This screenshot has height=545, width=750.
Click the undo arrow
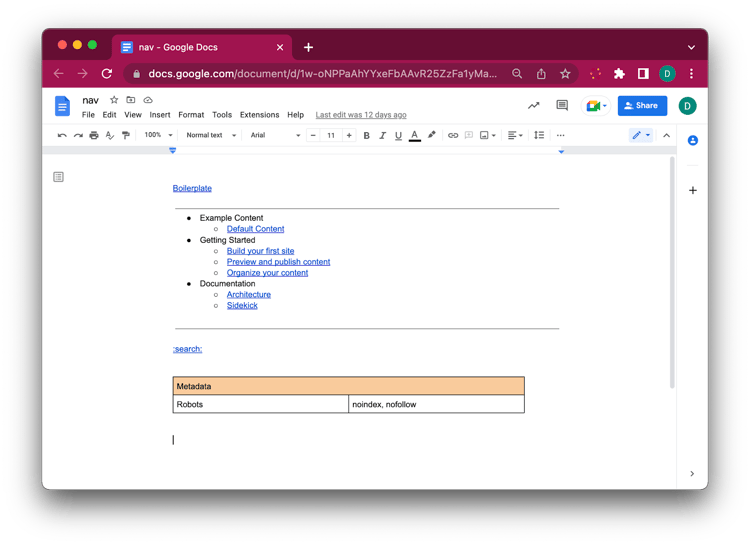(62, 135)
